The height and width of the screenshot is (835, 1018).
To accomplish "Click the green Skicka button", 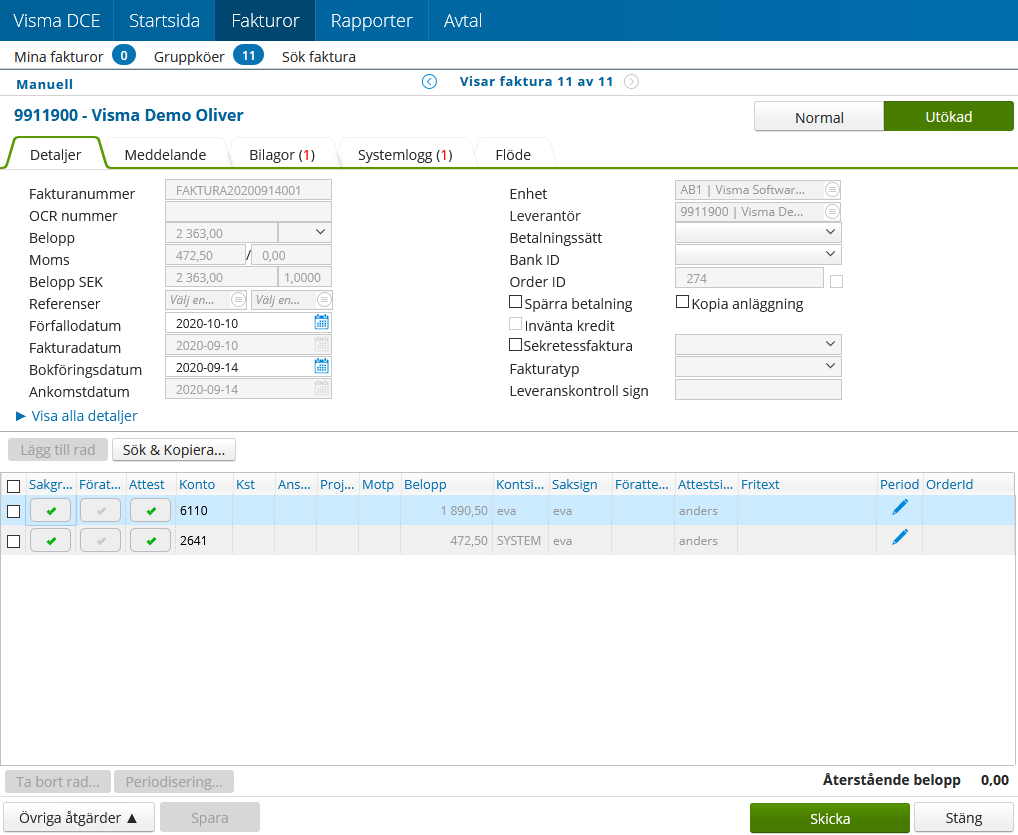I will click(829, 817).
